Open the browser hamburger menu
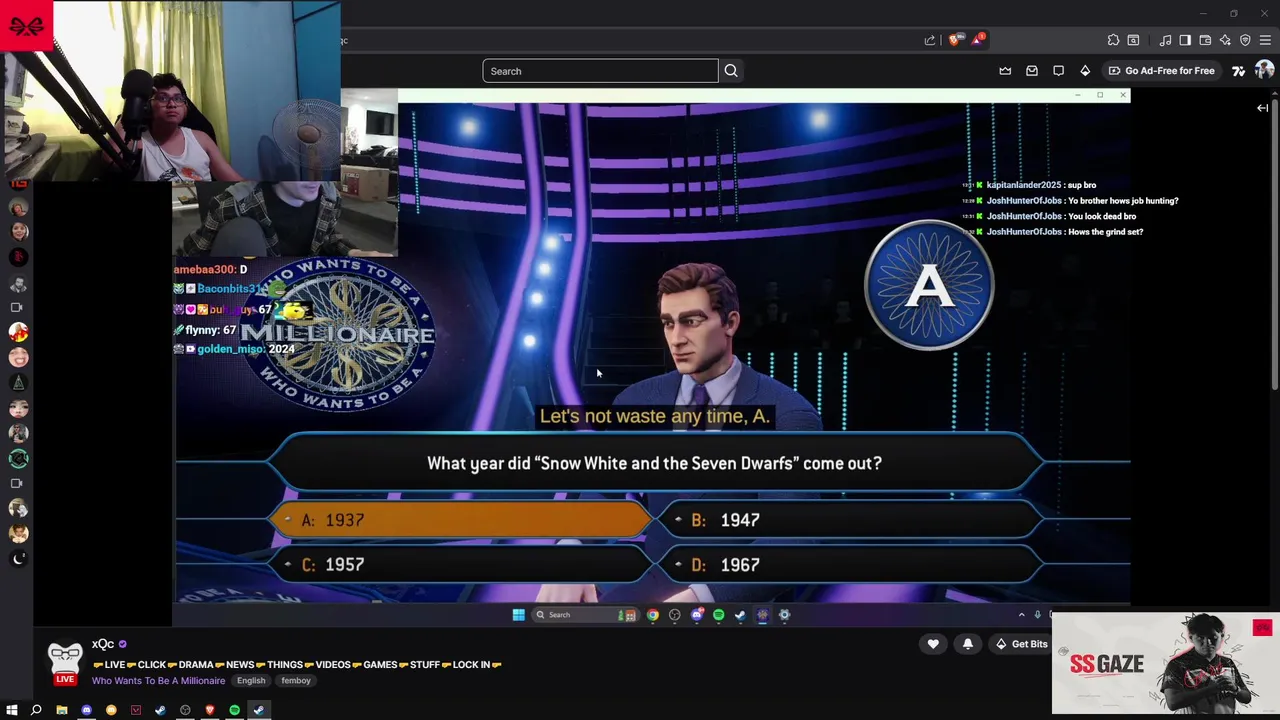Image resolution: width=1280 pixels, height=720 pixels. coord(1265,40)
